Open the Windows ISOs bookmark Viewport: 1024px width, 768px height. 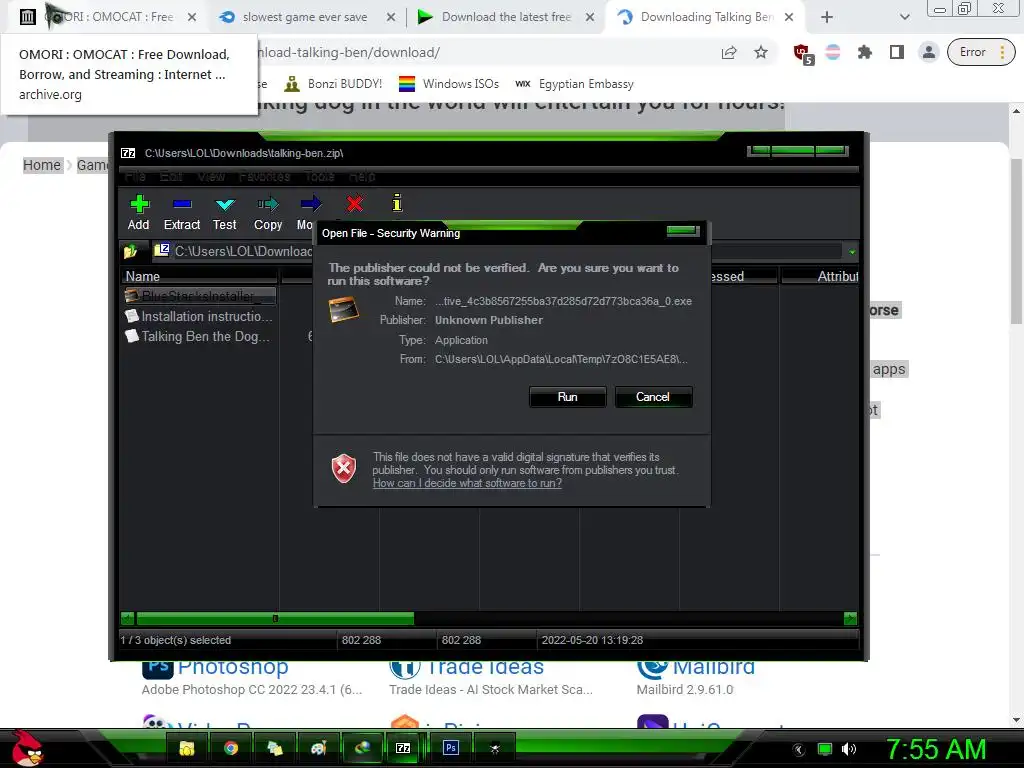pos(449,84)
